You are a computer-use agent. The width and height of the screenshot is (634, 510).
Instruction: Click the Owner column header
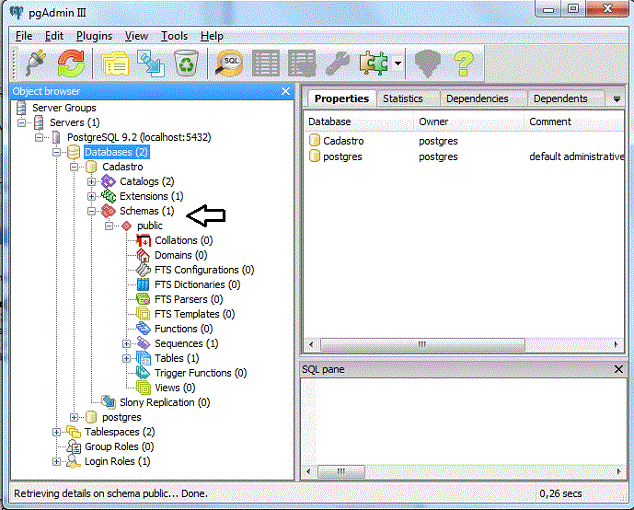(469, 122)
